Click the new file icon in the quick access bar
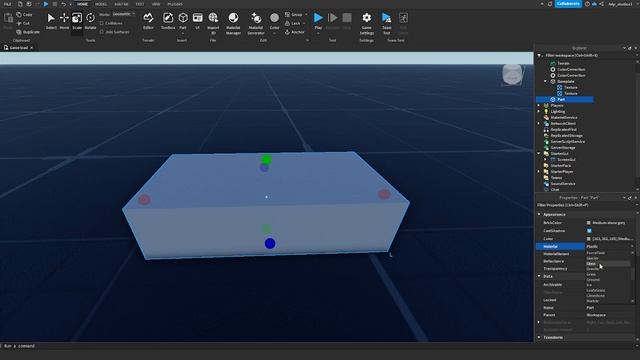640x360 pixels. point(20,4)
